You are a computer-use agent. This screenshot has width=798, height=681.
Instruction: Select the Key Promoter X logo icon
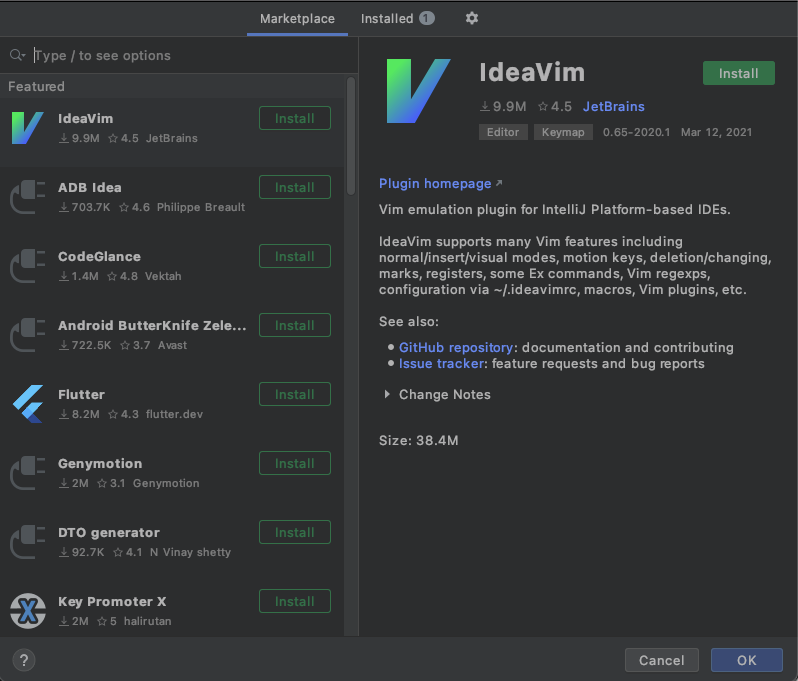coord(28,611)
